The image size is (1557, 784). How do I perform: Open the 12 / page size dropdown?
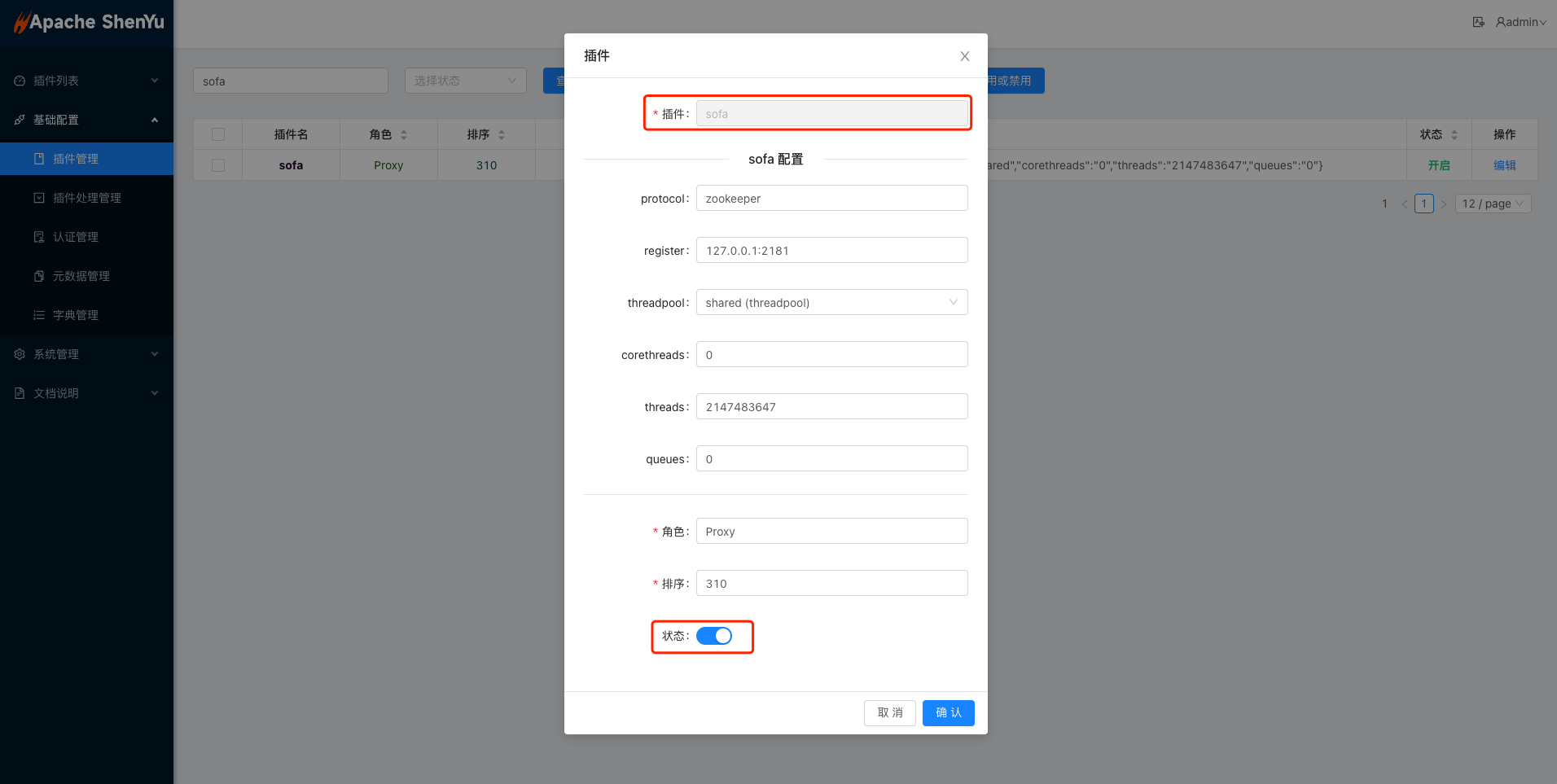pyautogui.click(x=1492, y=204)
